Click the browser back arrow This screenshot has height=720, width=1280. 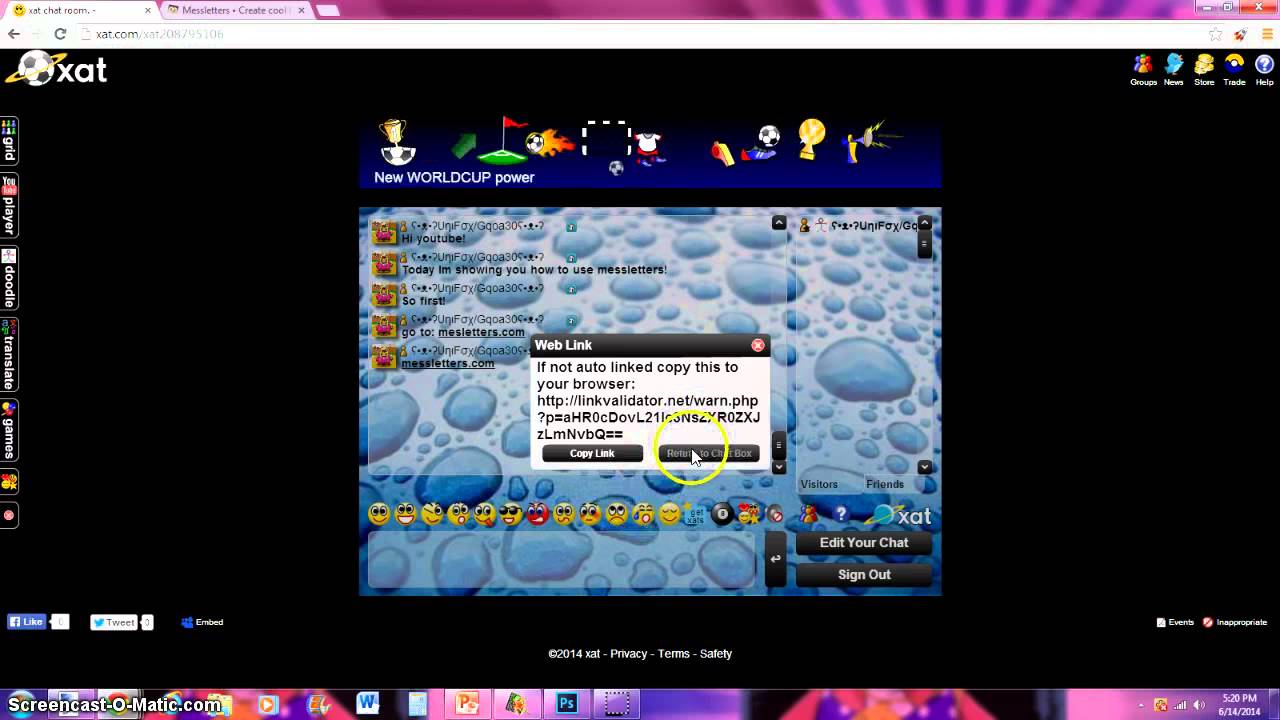[x=13, y=34]
